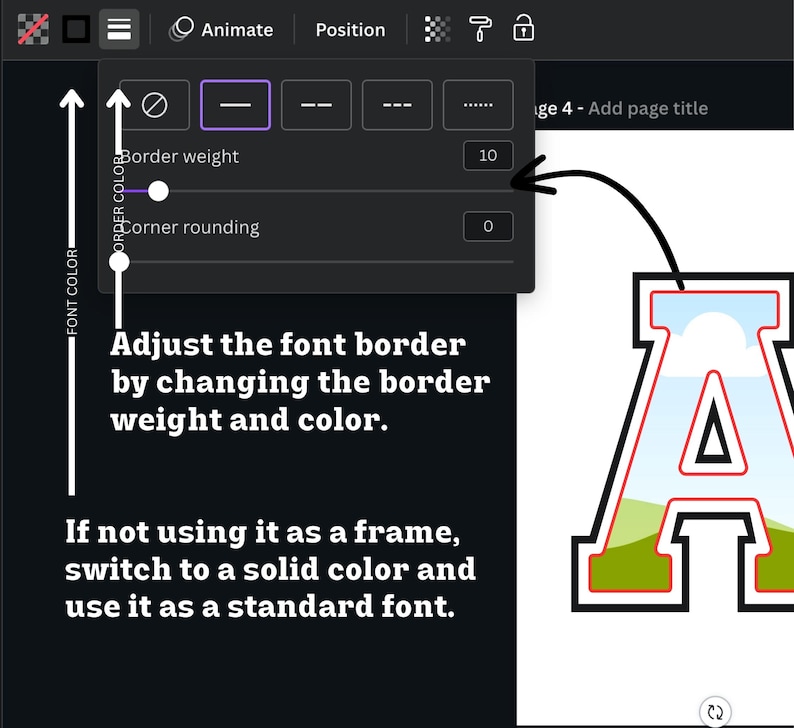Image resolution: width=794 pixels, height=728 pixels.
Task: Click the Add page title field
Action: [x=648, y=108]
